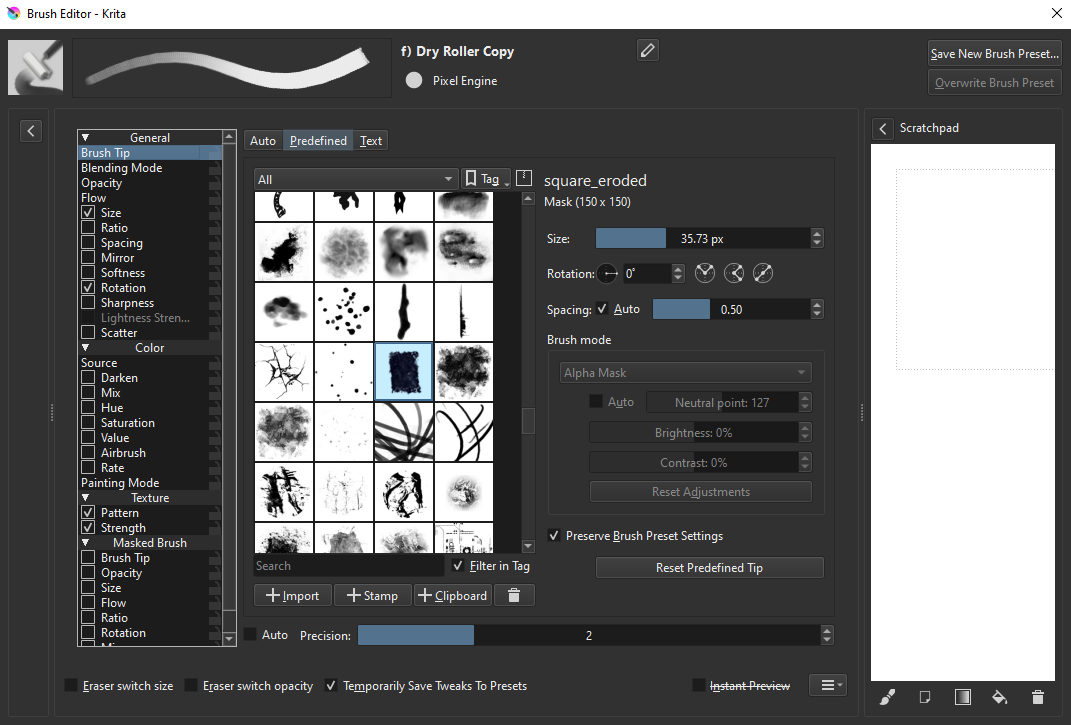Collapse the Scratchpad panel arrow

883,128
